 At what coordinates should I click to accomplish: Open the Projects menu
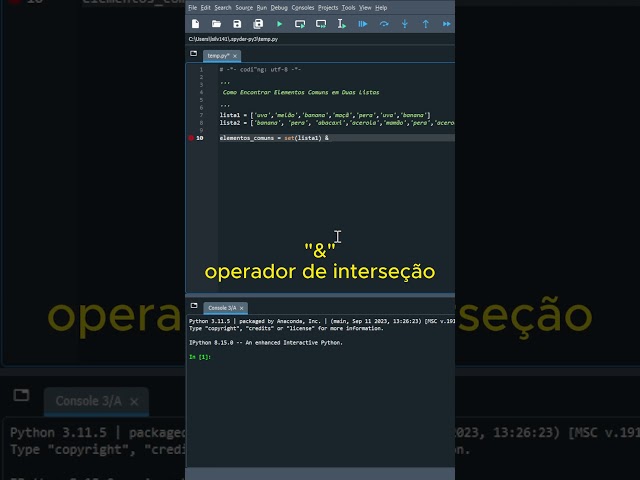pyautogui.click(x=328, y=8)
